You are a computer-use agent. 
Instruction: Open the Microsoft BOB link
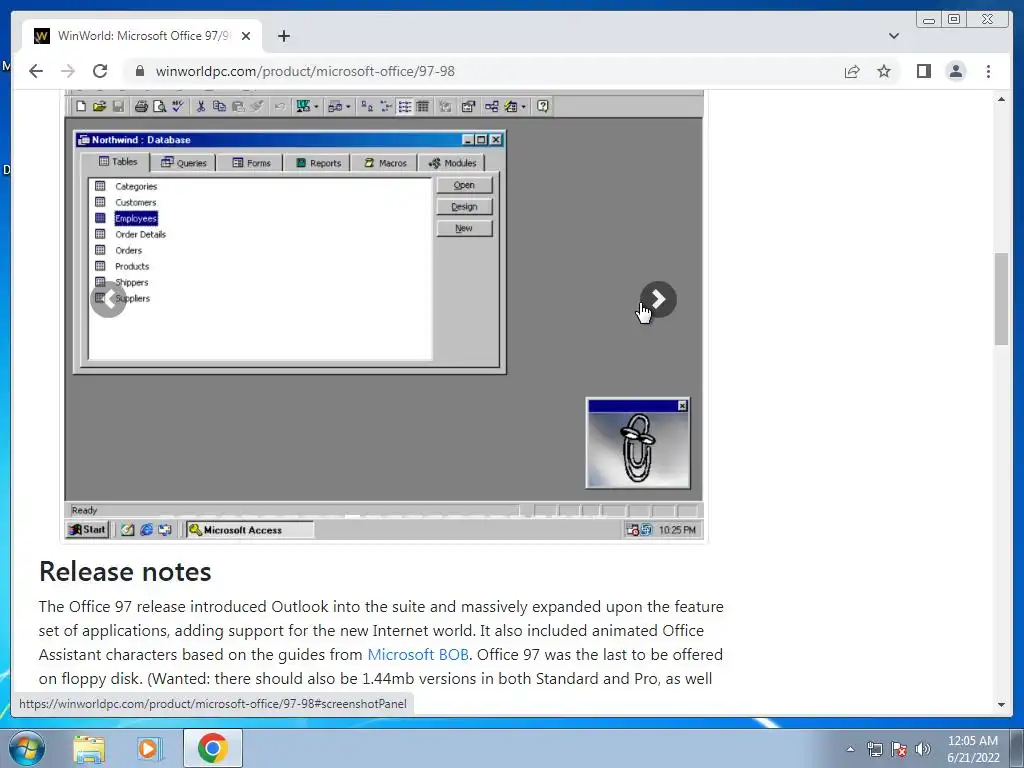(418, 654)
